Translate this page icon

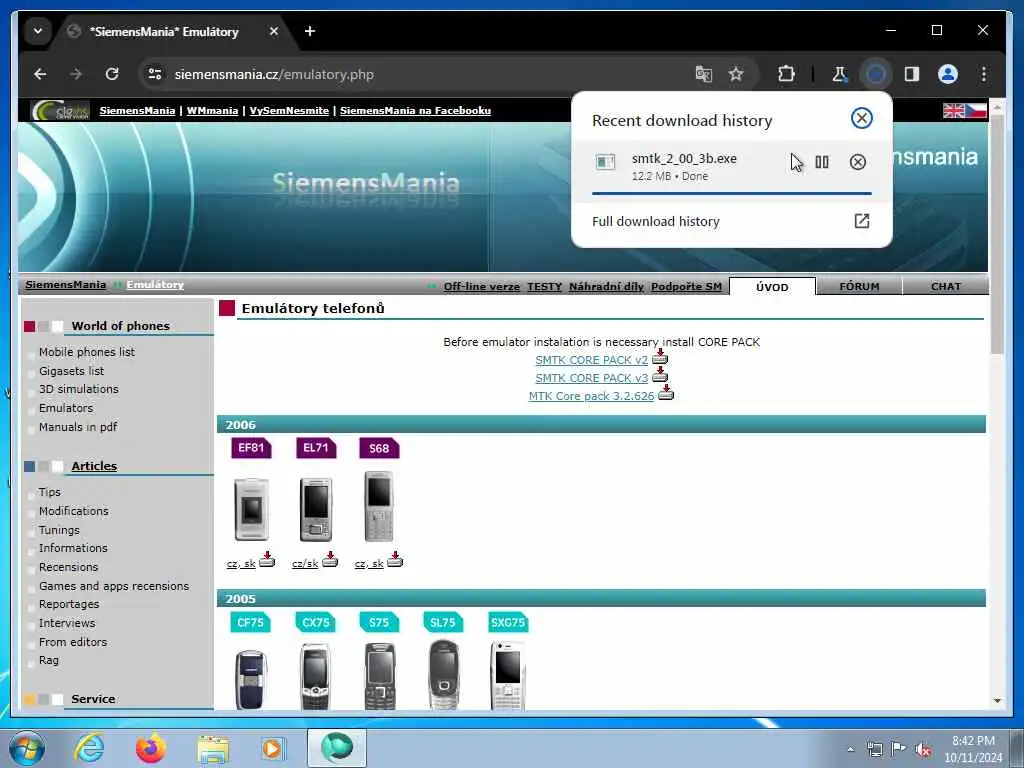(703, 74)
